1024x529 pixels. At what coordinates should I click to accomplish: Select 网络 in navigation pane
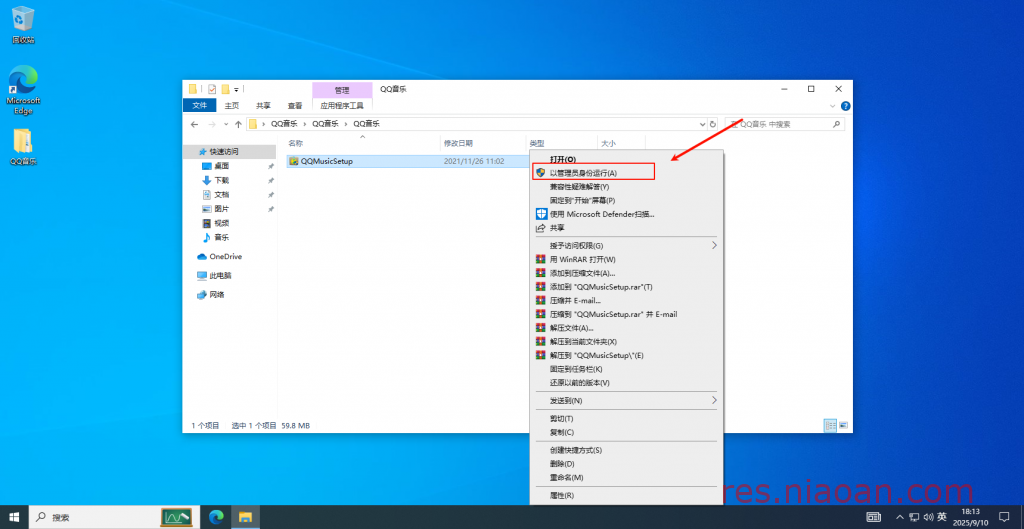coord(217,295)
